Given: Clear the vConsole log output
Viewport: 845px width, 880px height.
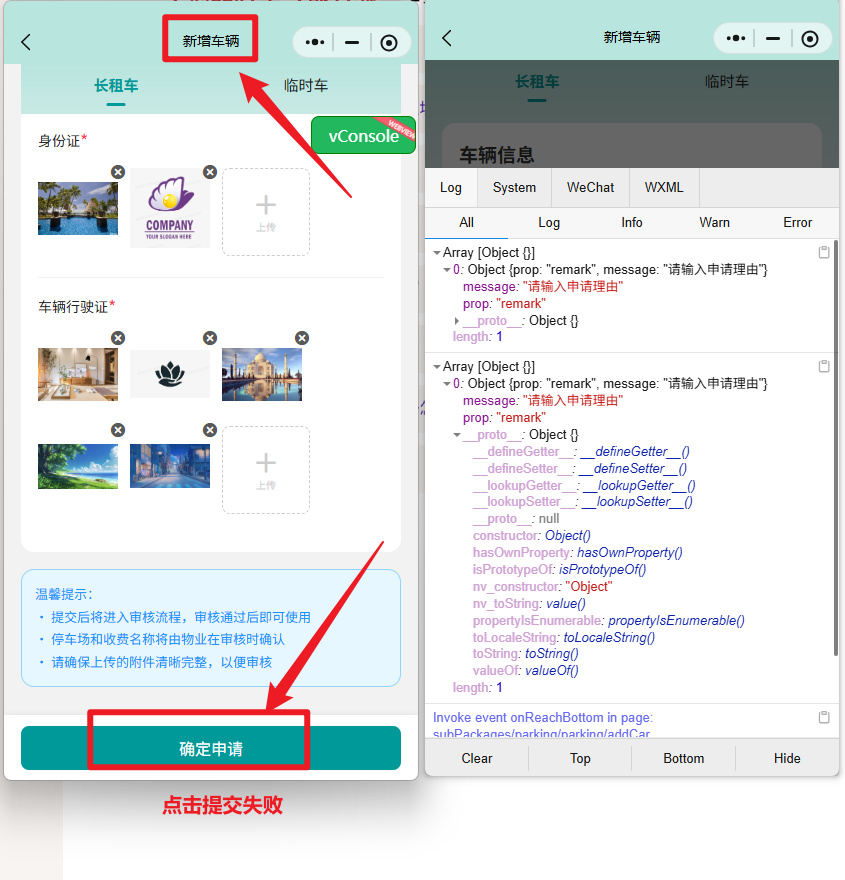Looking at the screenshot, I should [x=476, y=758].
